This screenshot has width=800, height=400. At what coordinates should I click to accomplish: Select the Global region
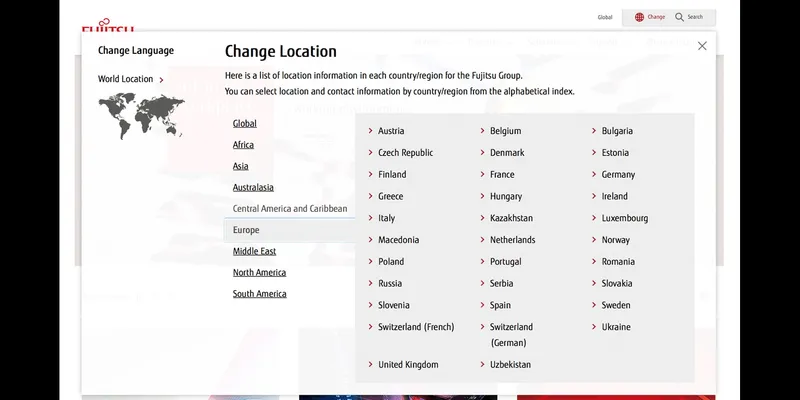pyautogui.click(x=244, y=123)
